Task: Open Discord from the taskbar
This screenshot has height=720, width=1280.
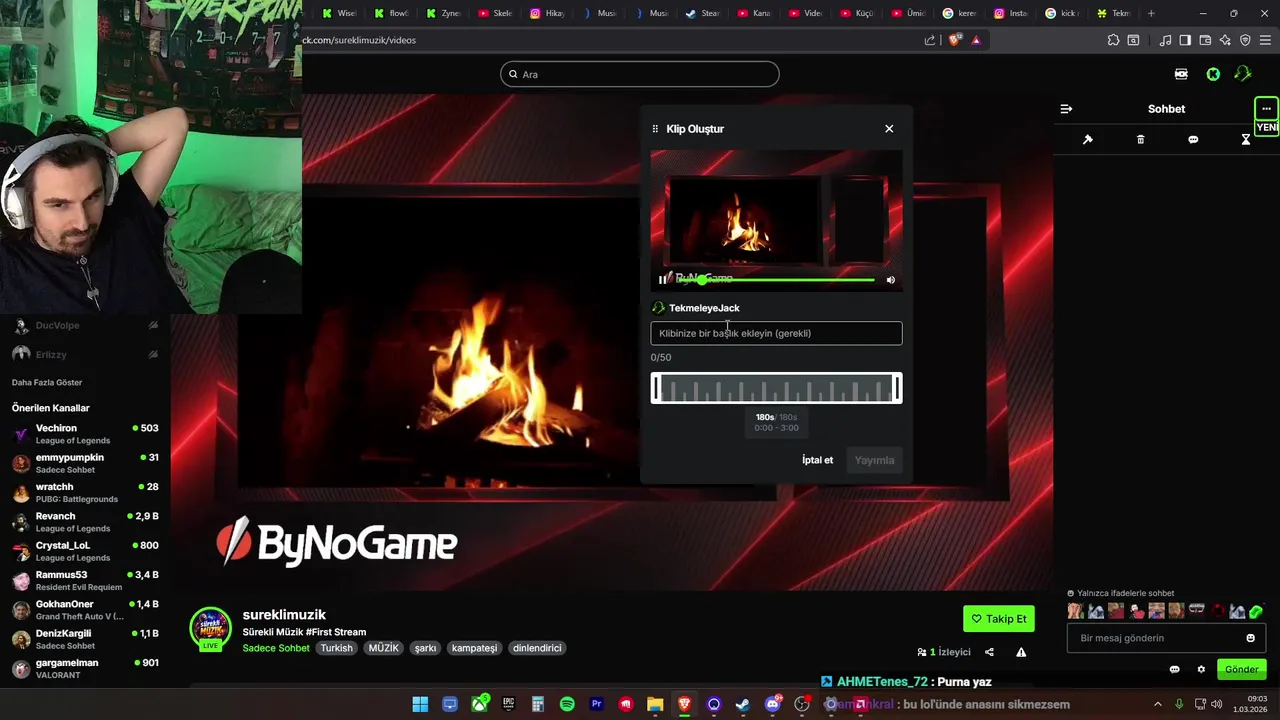Action: 772,704
